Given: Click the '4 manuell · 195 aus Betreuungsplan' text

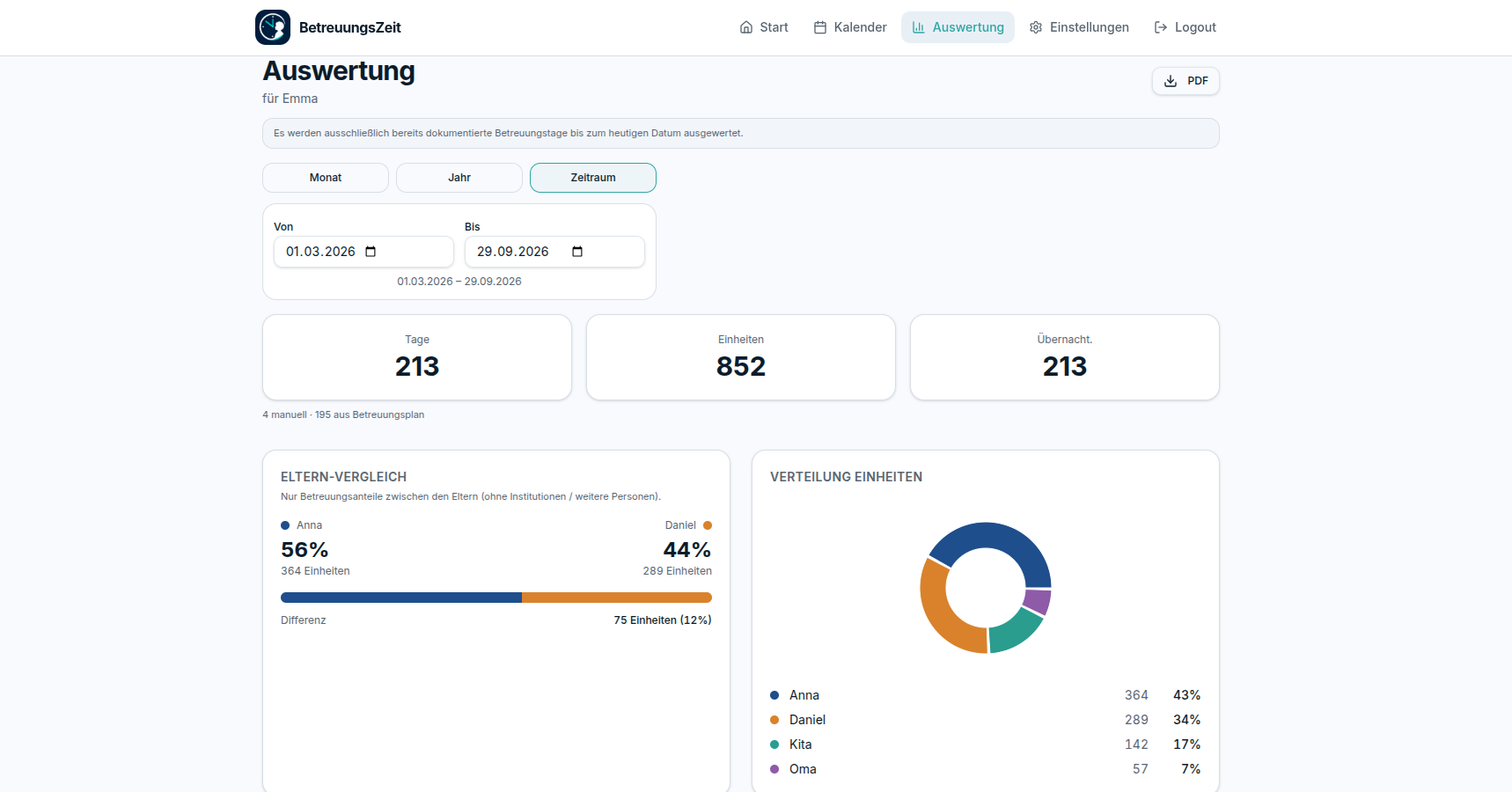Looking at the screenshot, I should pyautogui.click(x=343, y=414).
